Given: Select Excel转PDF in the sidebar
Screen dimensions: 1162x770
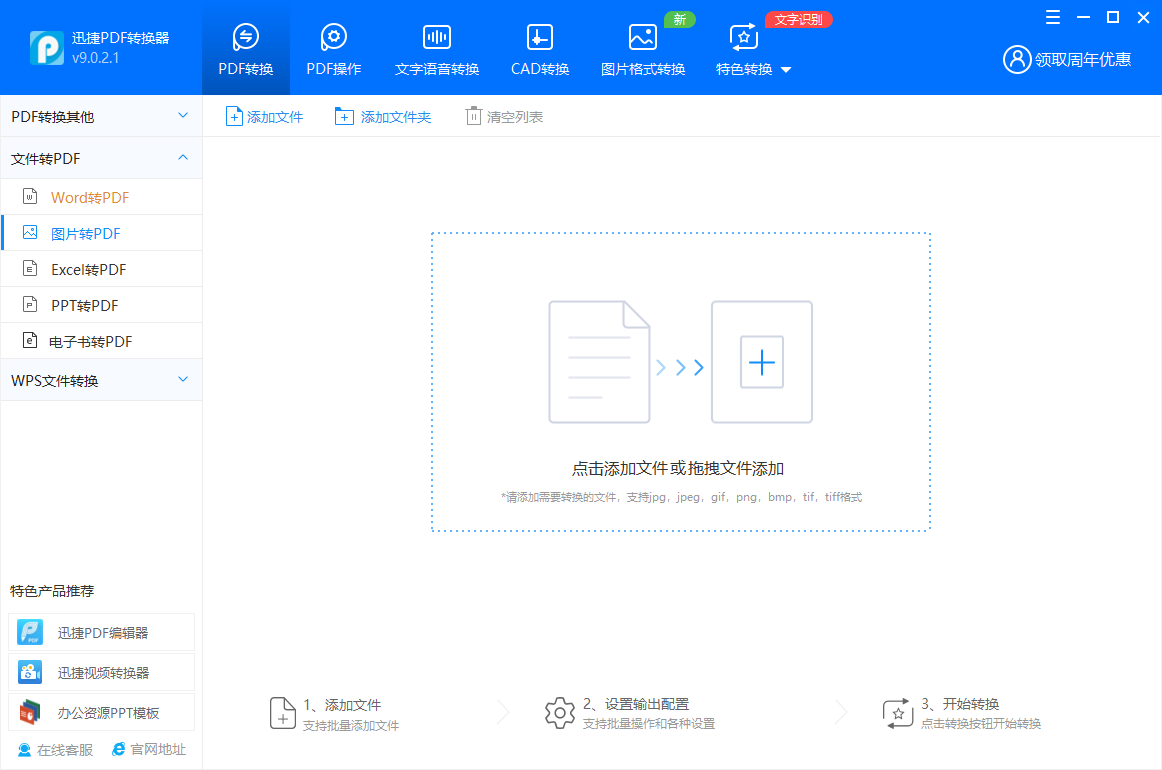Looking at the screenshot, I should pos(102,269).
